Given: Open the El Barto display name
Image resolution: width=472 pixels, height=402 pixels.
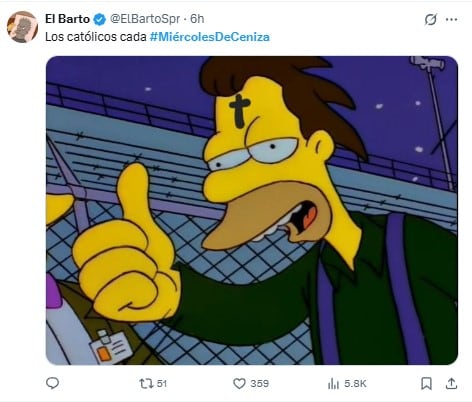Looking at the screenshot, I should pos(67,19).
